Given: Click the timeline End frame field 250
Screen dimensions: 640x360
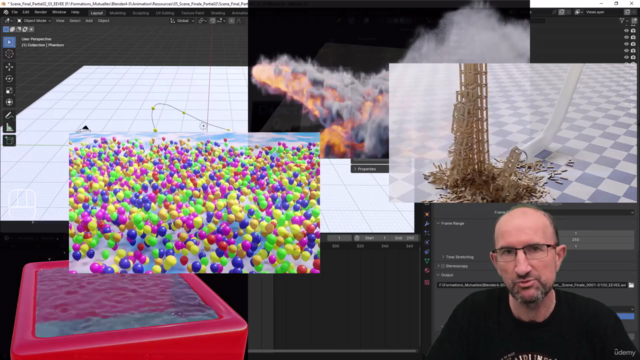Looking at the screenshot, I should pyautogui.click(x=405, y=238).
